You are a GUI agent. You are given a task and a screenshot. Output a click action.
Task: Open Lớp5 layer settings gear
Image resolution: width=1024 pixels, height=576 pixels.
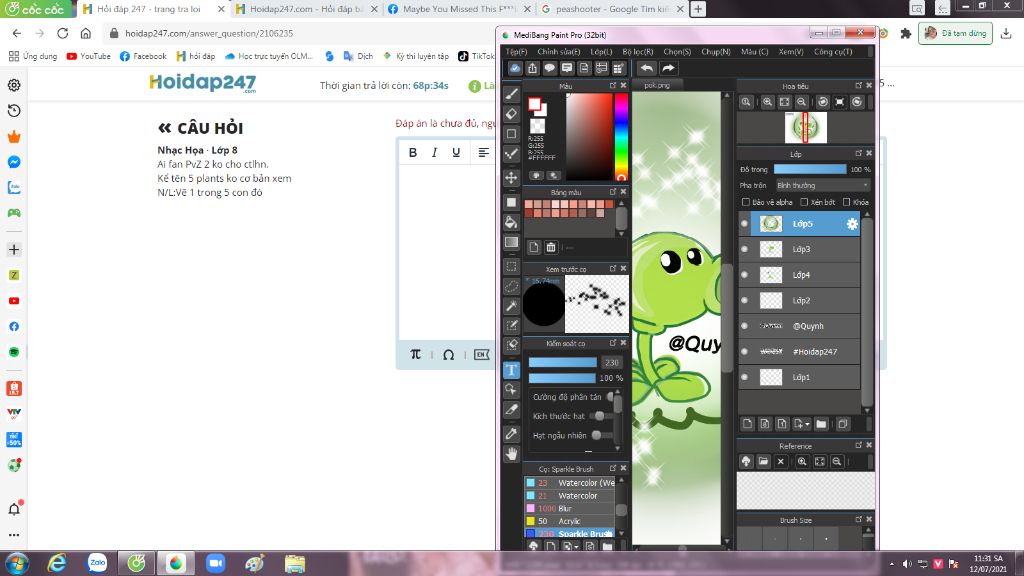[852, 224]
